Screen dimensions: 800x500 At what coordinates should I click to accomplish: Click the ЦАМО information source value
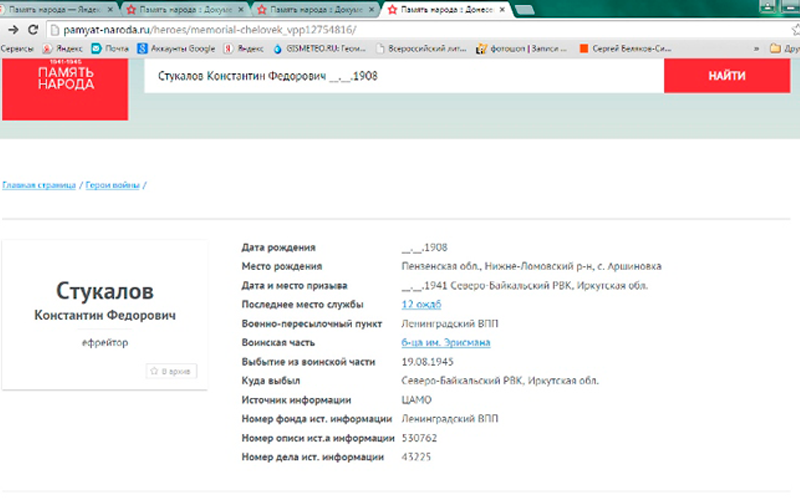click(x=416, y=400)
